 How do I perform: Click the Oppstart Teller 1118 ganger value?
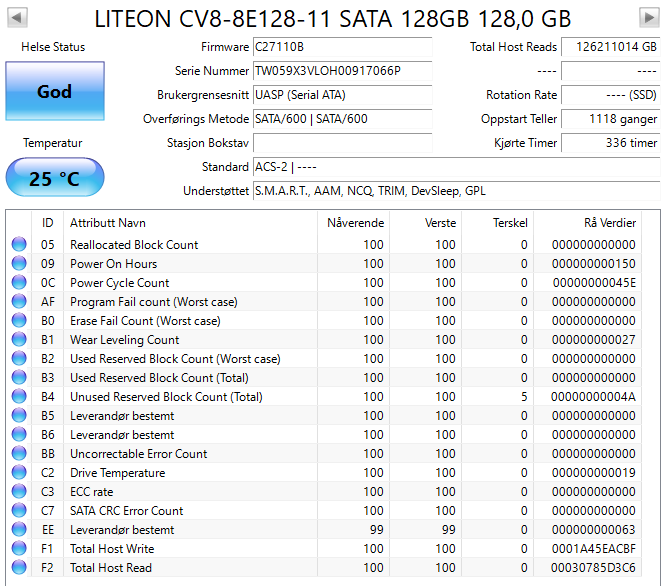point(610,119)
